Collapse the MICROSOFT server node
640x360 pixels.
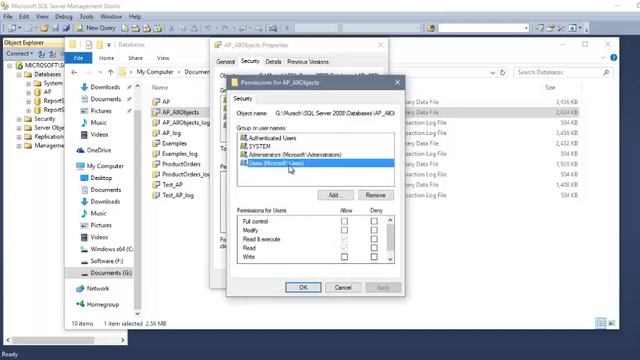[x=10, y=65]
